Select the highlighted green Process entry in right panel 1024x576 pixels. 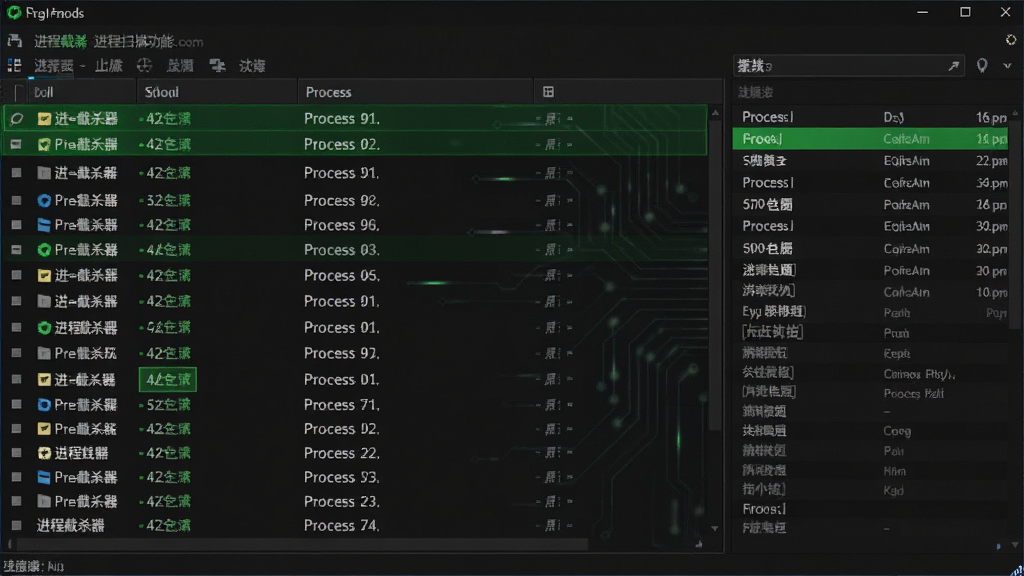click(870, 138)
